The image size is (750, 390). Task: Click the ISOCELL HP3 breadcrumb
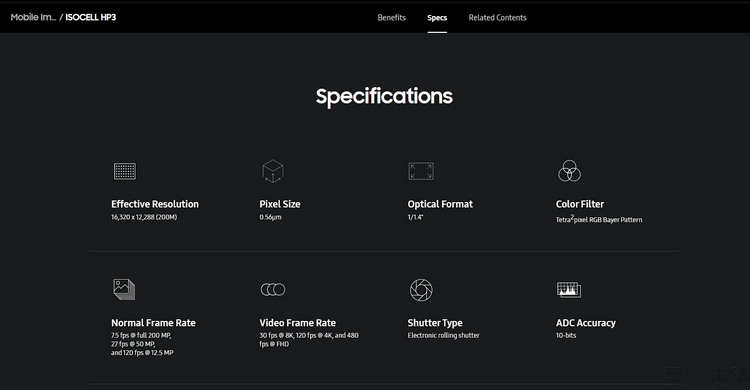pyautogui.click(x=90, y=17)
